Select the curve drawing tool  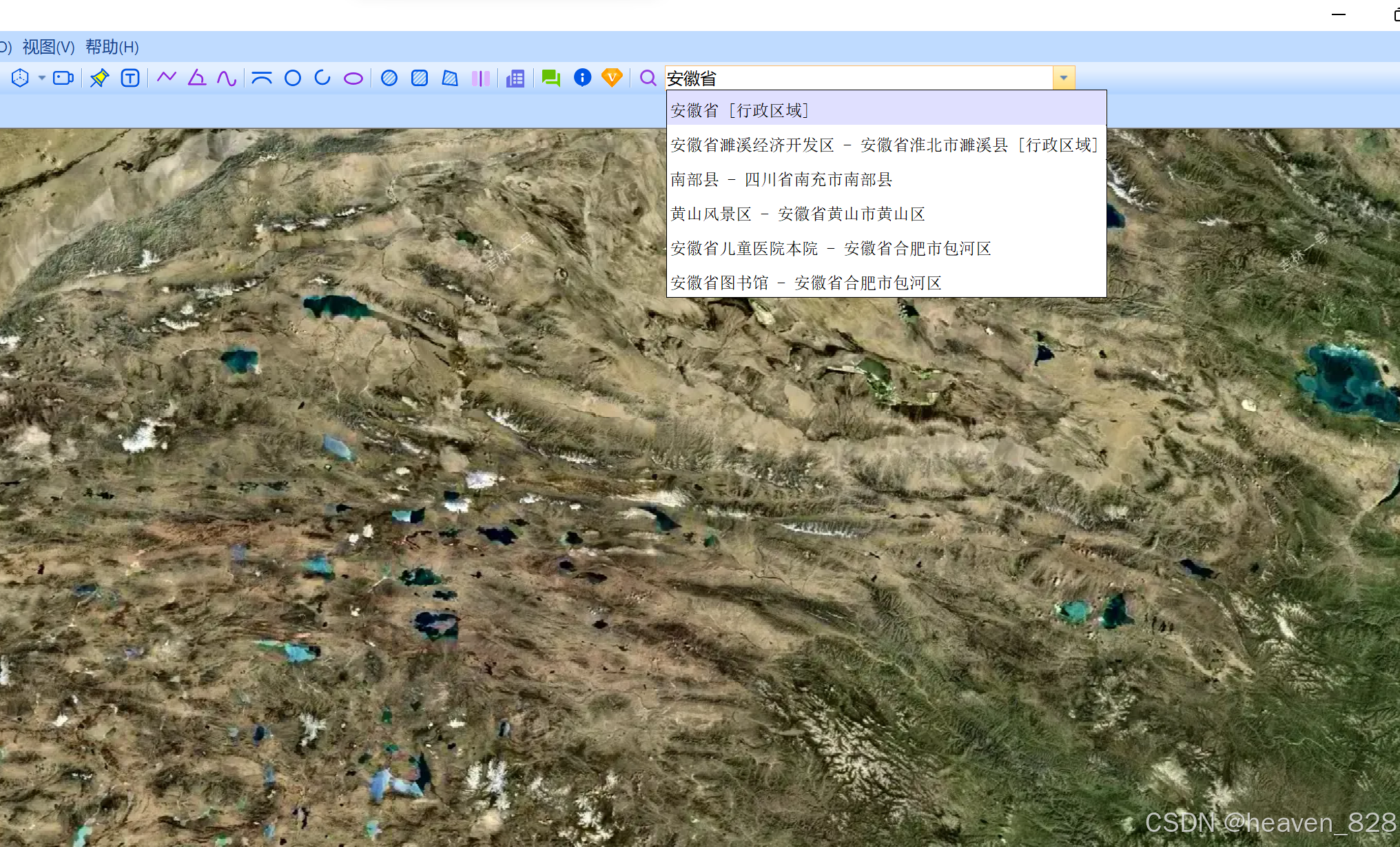click(227, 78)
